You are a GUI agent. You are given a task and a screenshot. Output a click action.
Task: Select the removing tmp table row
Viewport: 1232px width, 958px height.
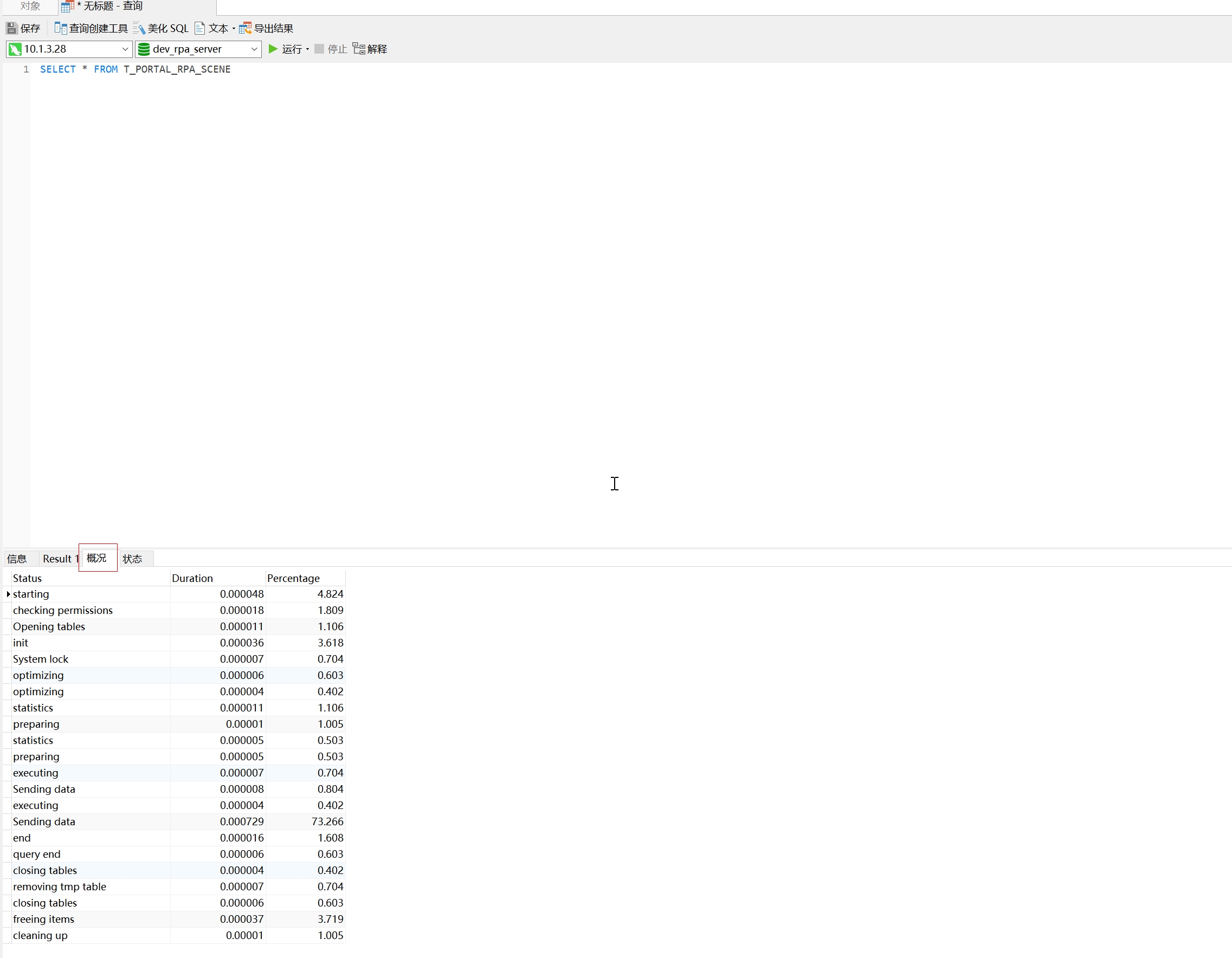[x=175, y=887]
